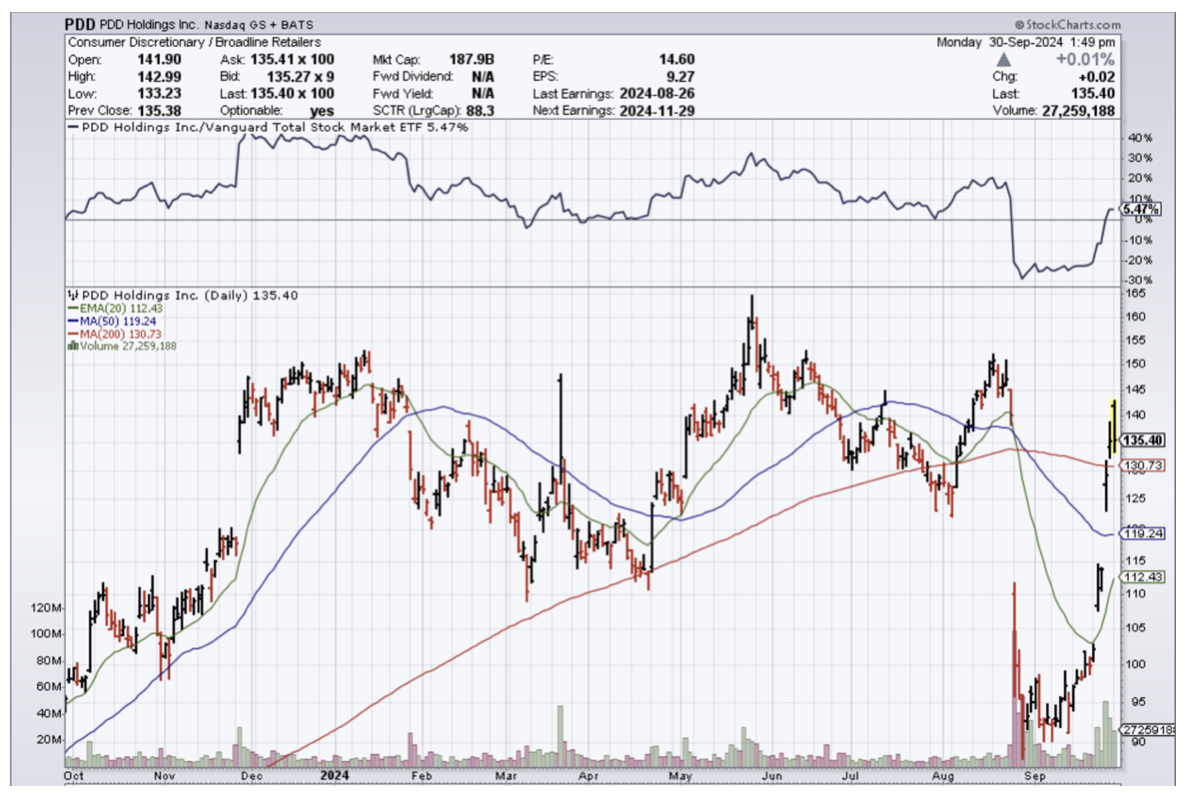Screen dimensions: 1188x798
Task: Click the Monday 30-Sep-2024 1:49 pm timestamp
Action: pyautogui.click(x=1026, y=42)
